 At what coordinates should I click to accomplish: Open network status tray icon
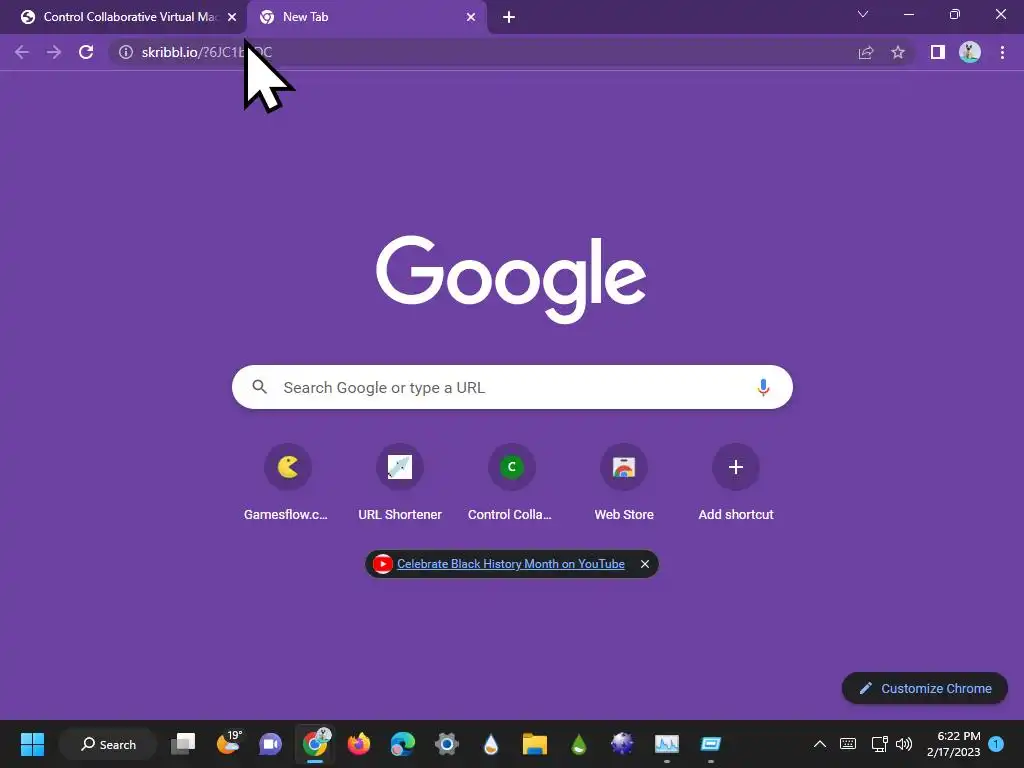[879, 744]
